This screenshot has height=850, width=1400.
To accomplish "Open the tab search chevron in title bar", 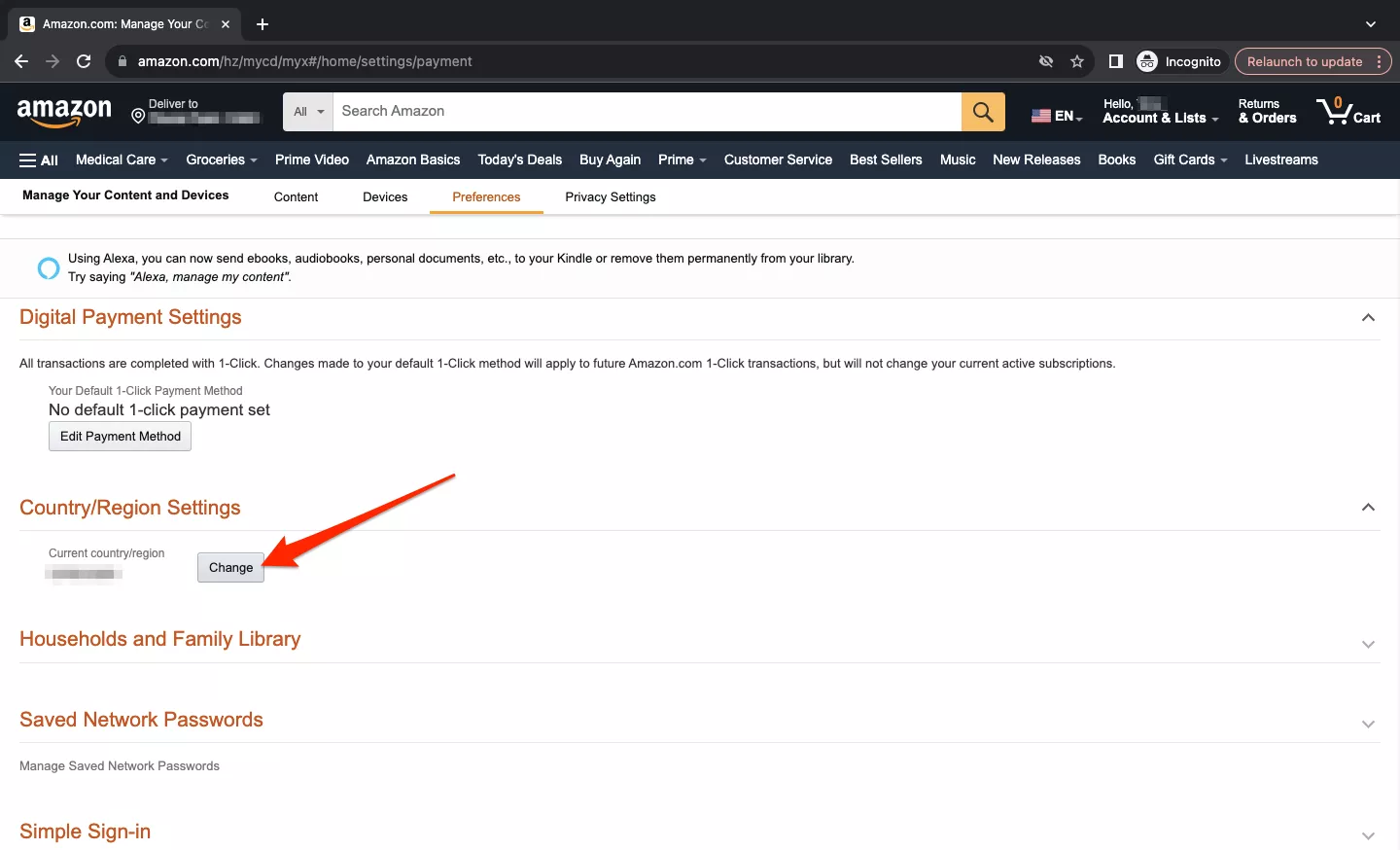I will click(x=1371, y=24).
